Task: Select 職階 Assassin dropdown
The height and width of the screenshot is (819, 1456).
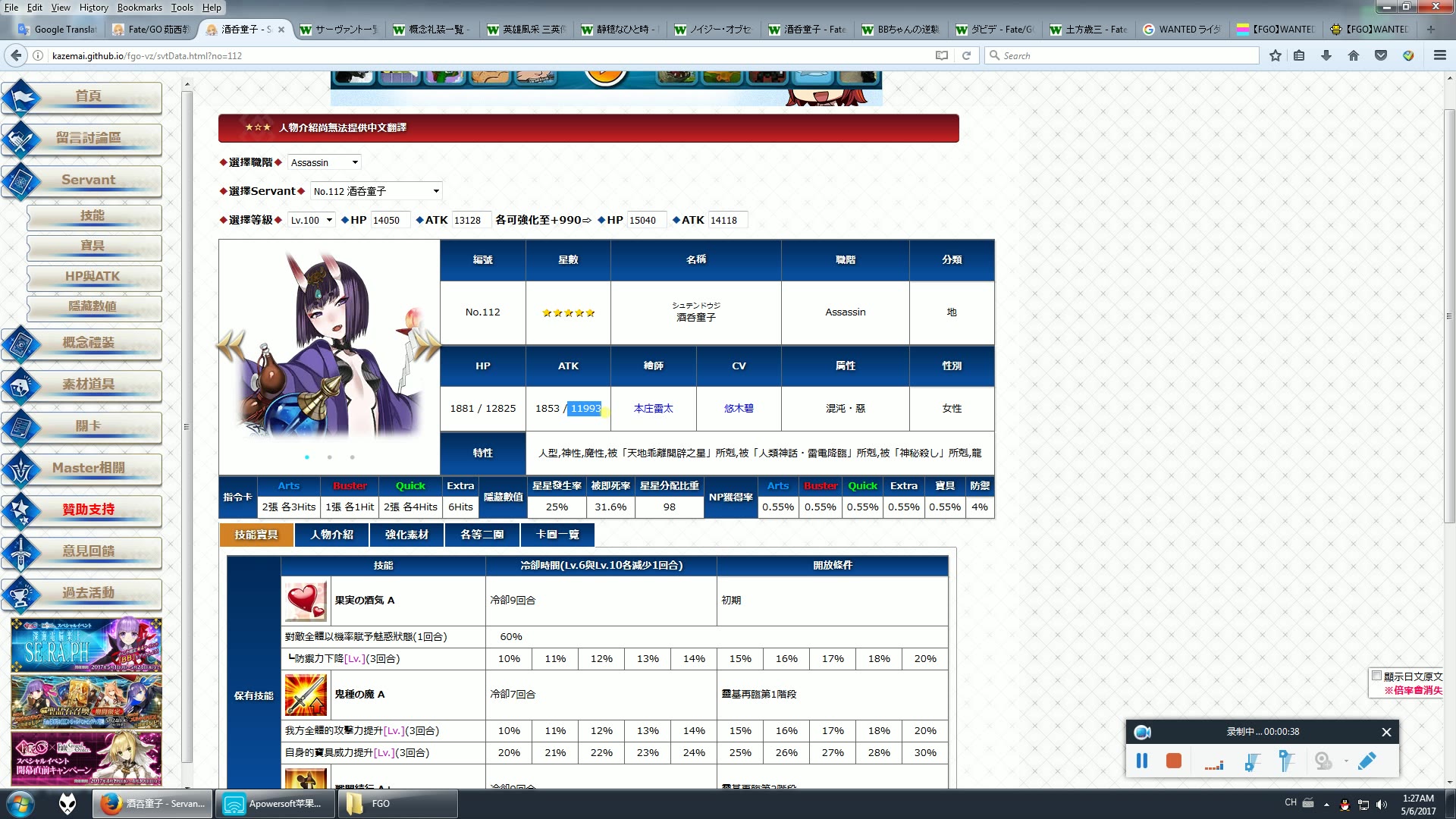Action: 323,162
